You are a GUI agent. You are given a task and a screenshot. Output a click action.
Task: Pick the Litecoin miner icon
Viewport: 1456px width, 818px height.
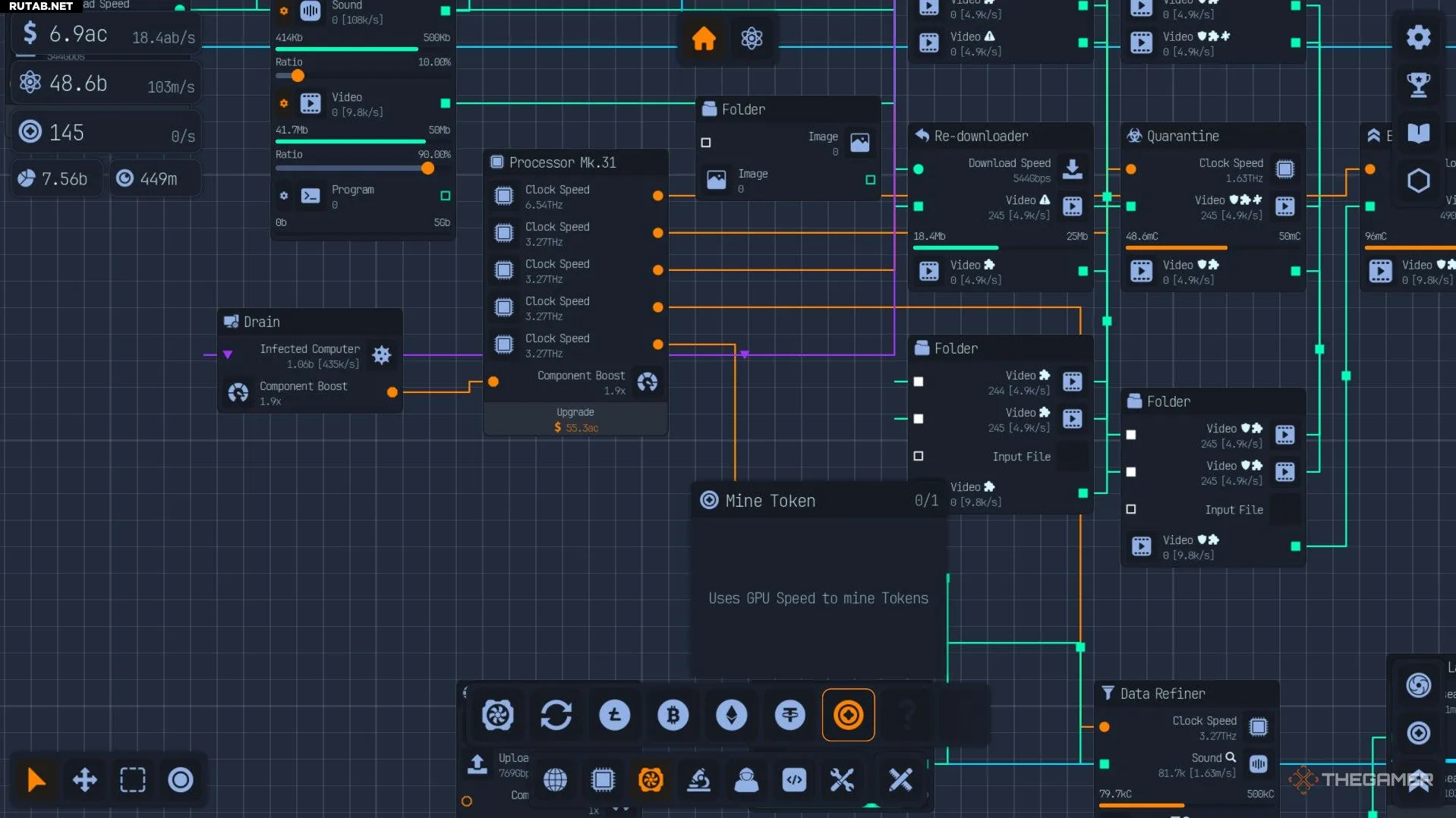(x=614, y=715)
